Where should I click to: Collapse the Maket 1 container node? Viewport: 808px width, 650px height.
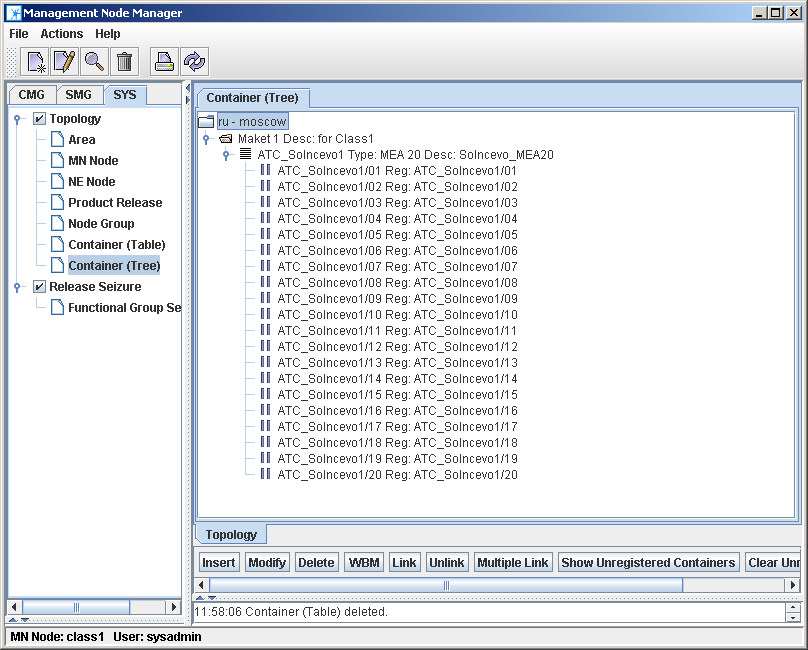(x=206, y=139)
